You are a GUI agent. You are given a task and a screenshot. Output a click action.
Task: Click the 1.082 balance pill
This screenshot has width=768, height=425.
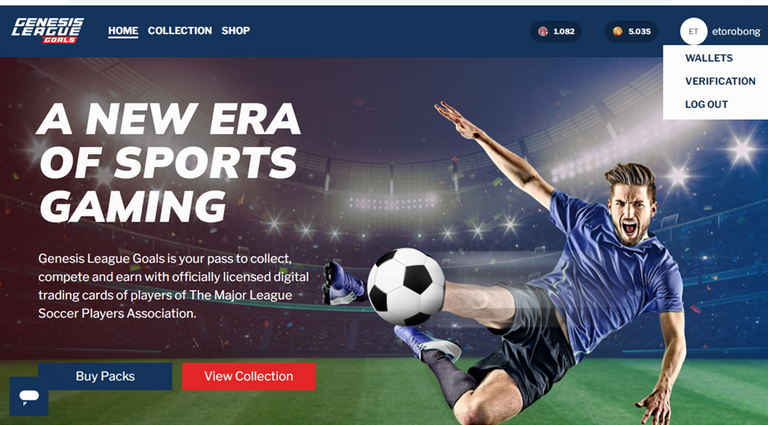(555, 31)
